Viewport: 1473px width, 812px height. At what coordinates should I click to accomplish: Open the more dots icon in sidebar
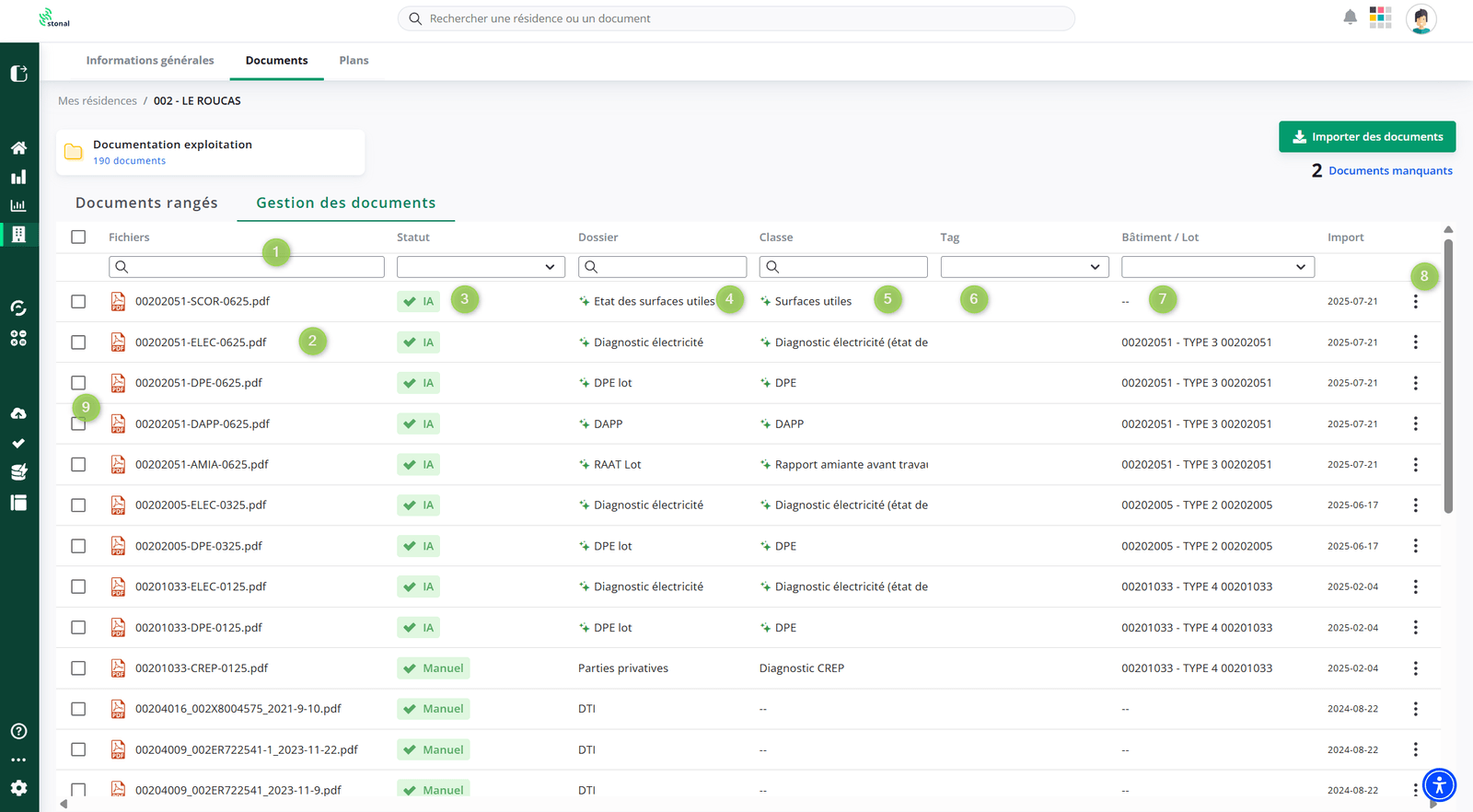coord(18,760)
